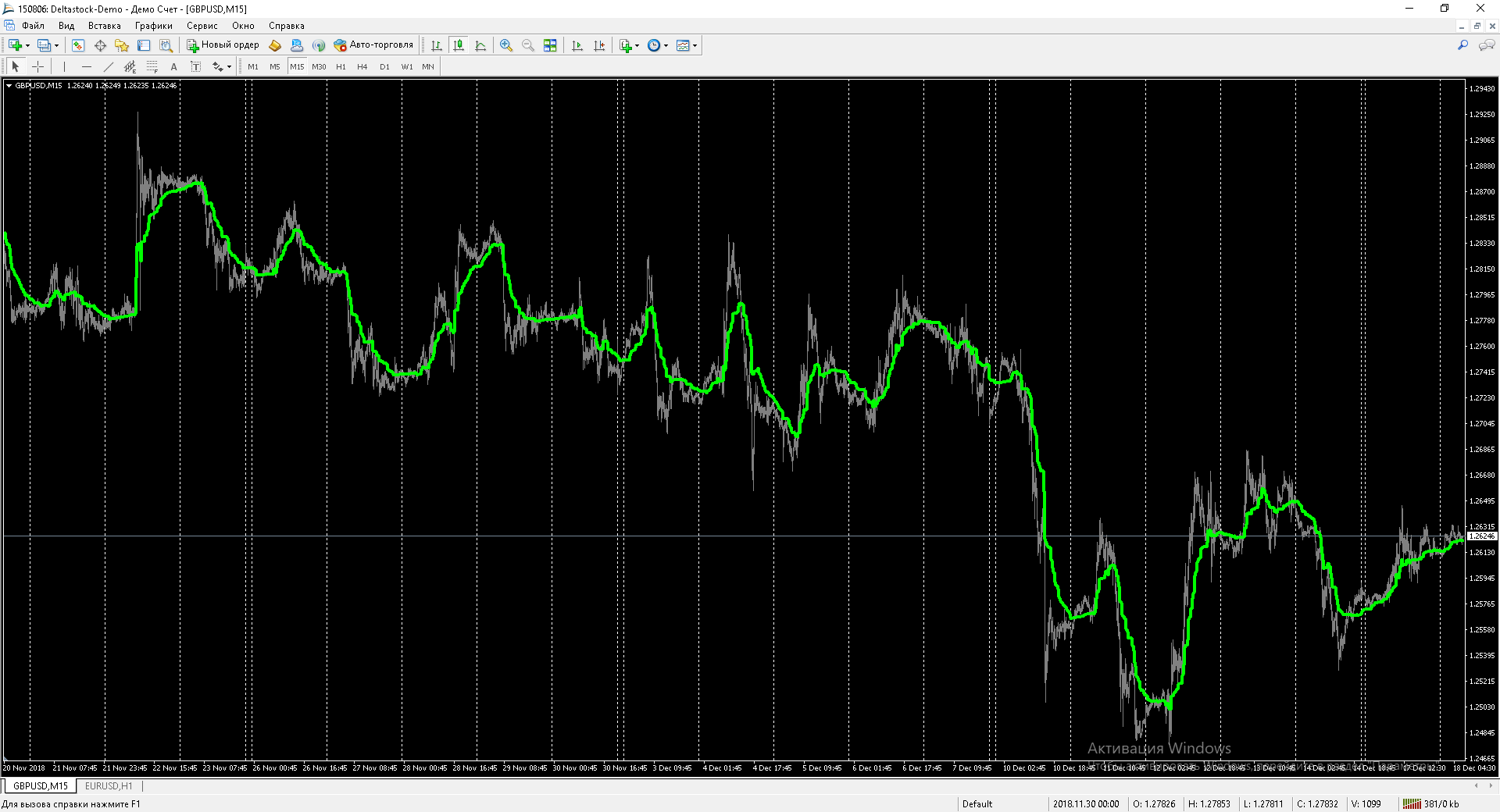Switch to the EURUSD,H1 chart tab
Image resolution: width=1500 pixels, height=812 pixels.
[109, 786]
